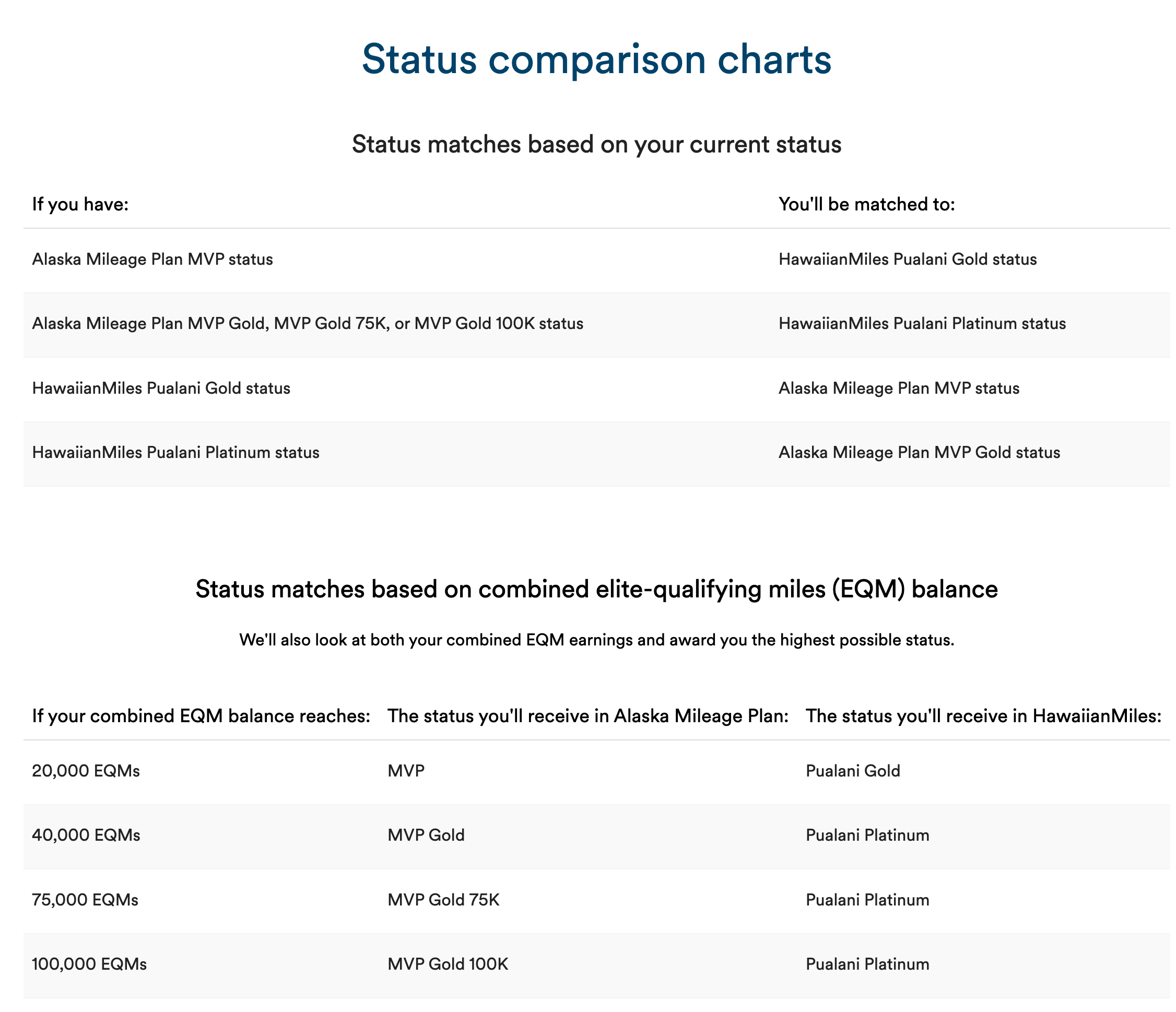1176x1012 pixels.
Task: Click HawaiianMiles Pualani Gold status match result
Action: click(907, 260)
